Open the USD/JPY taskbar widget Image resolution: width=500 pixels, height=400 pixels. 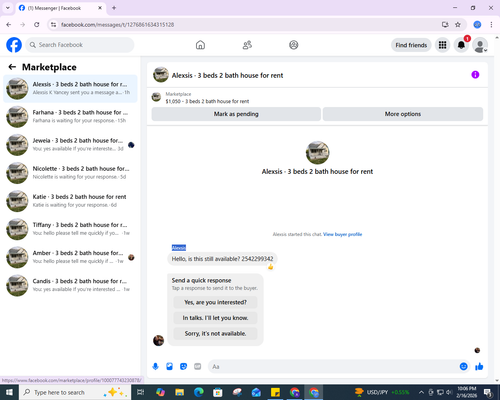coord(382,392)
